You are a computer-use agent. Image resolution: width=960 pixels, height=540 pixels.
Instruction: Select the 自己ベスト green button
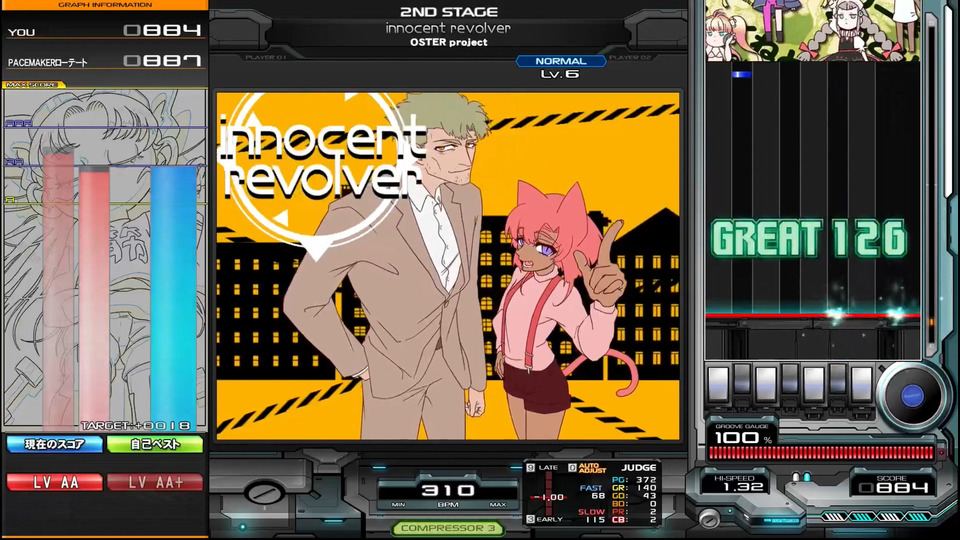(x=155, y=444)
